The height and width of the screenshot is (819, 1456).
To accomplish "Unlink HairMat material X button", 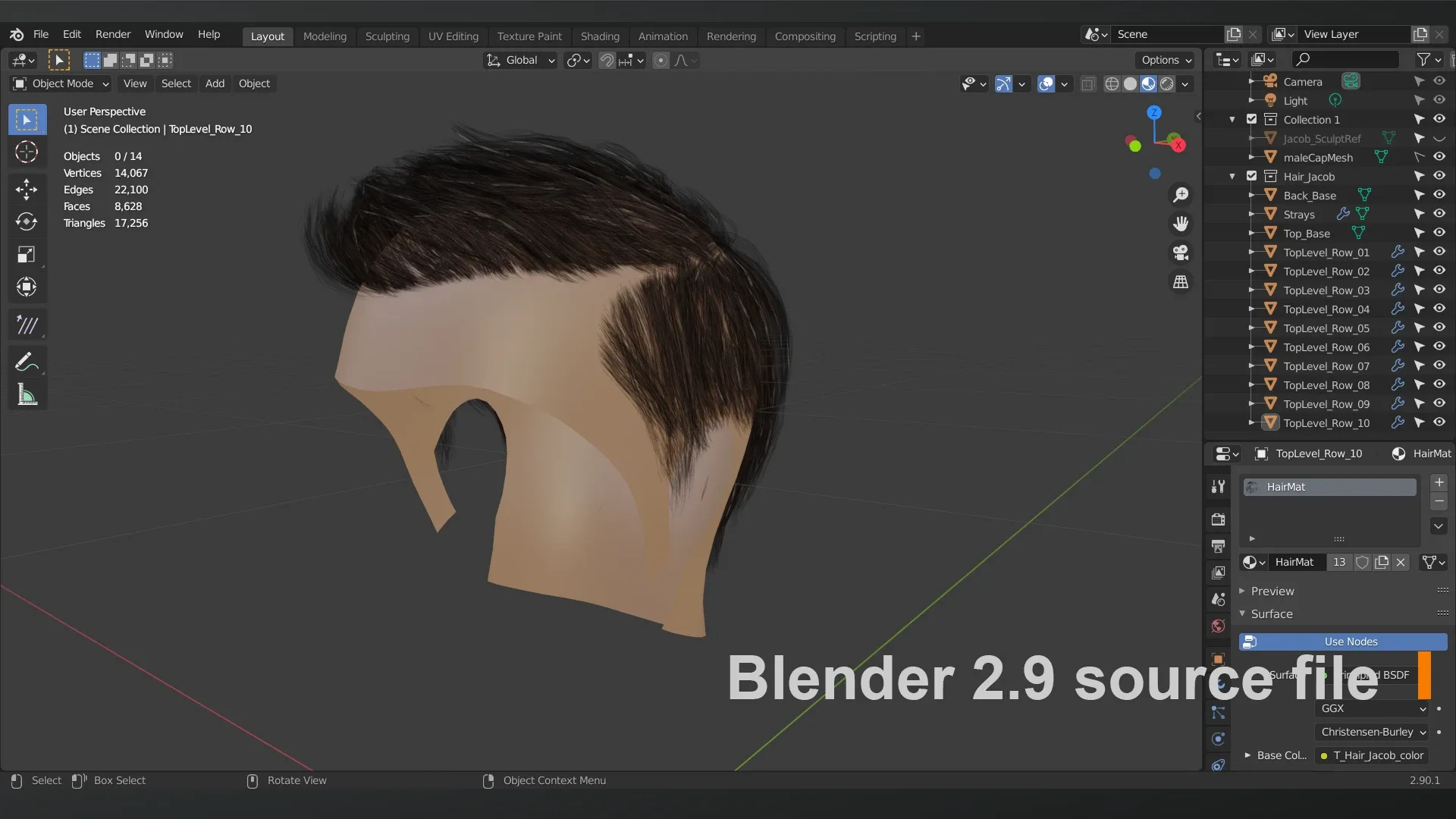I will click(1401, 562).
